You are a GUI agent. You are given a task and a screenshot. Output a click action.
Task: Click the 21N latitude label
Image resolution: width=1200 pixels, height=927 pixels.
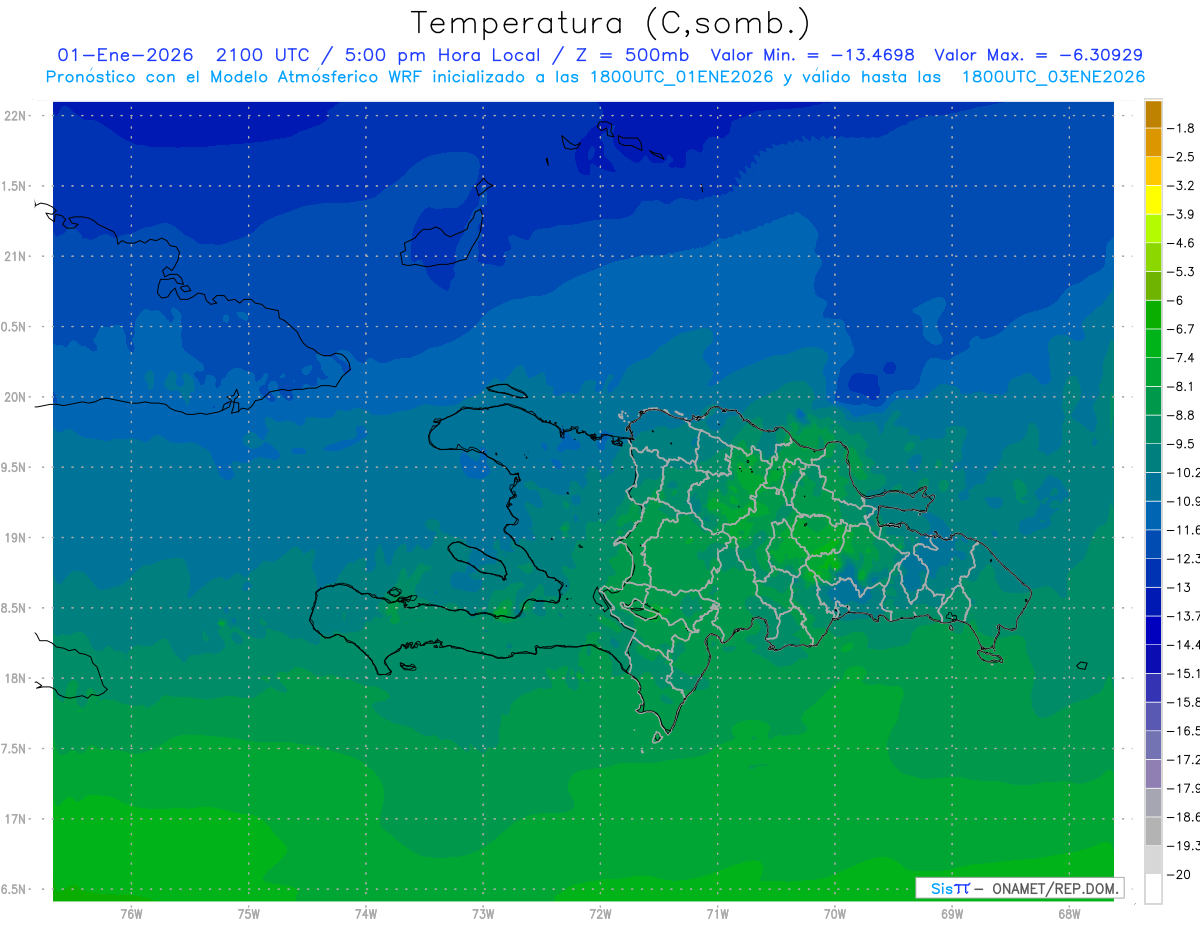coord(16,257)
